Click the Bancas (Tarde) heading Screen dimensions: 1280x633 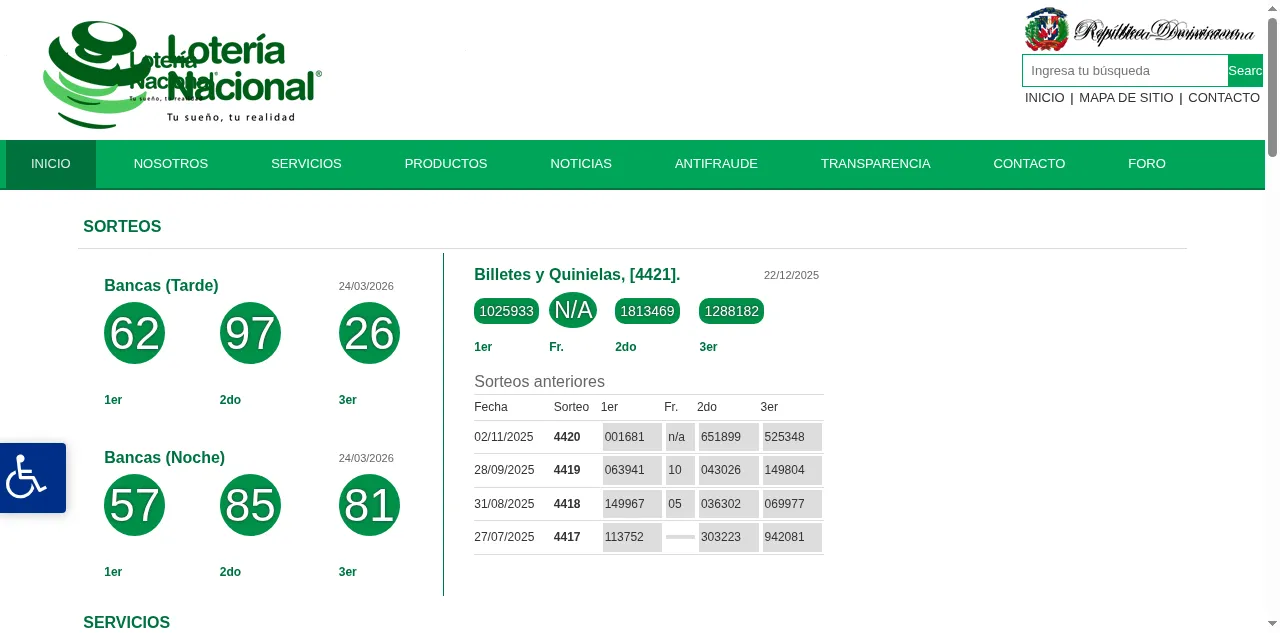pyautogui.click(x=161, y=286)
